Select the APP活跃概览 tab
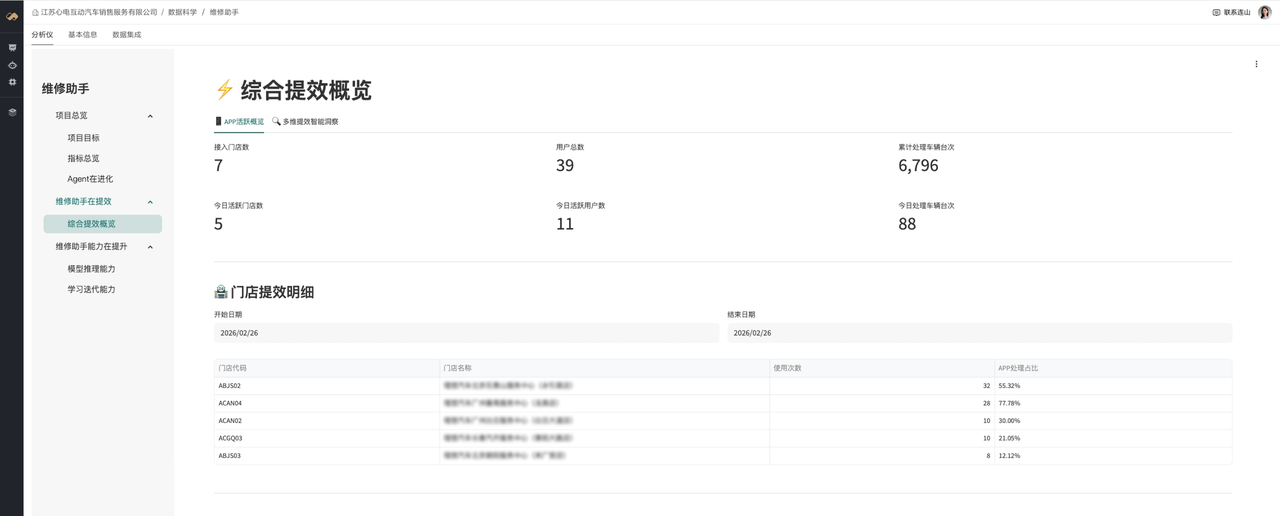 click(x=239, y=121)
